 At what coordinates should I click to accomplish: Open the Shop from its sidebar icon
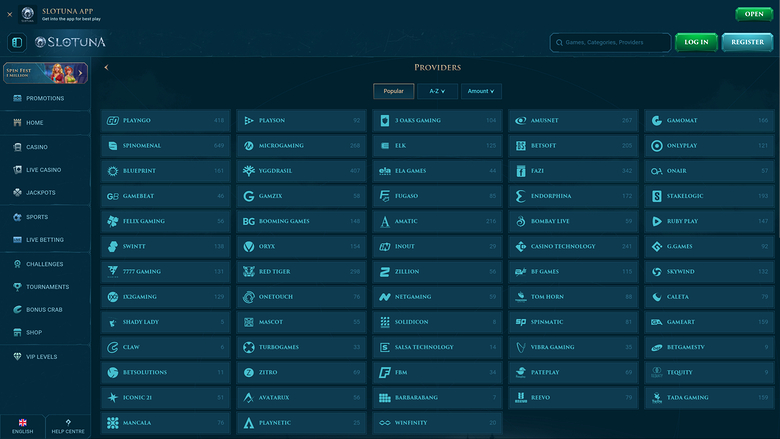point(17,333)
